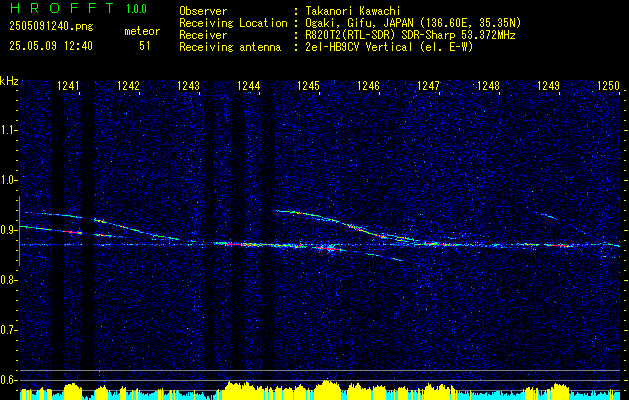This screenshot has height=400, width=629.
Task: Select the filename 2505091240.png
Action: click(51, 27)
